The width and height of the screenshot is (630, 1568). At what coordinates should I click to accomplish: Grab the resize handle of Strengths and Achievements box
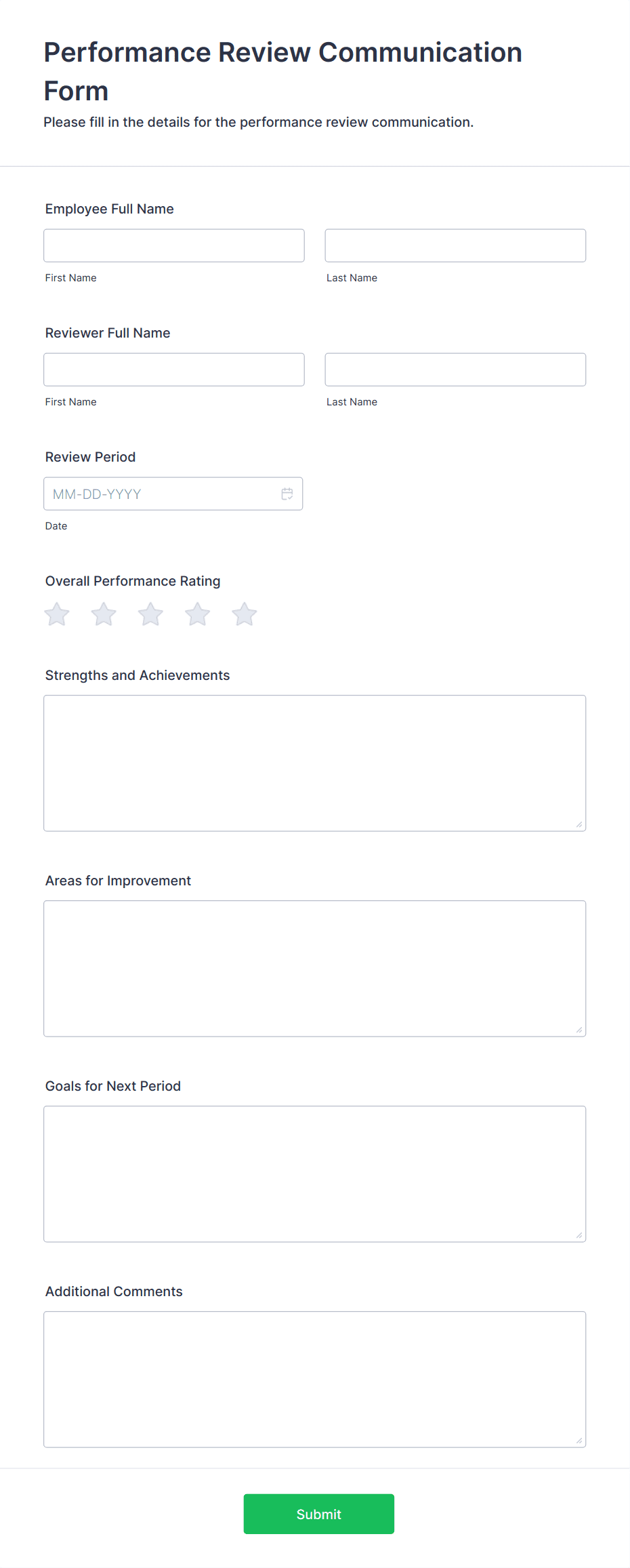579,824
